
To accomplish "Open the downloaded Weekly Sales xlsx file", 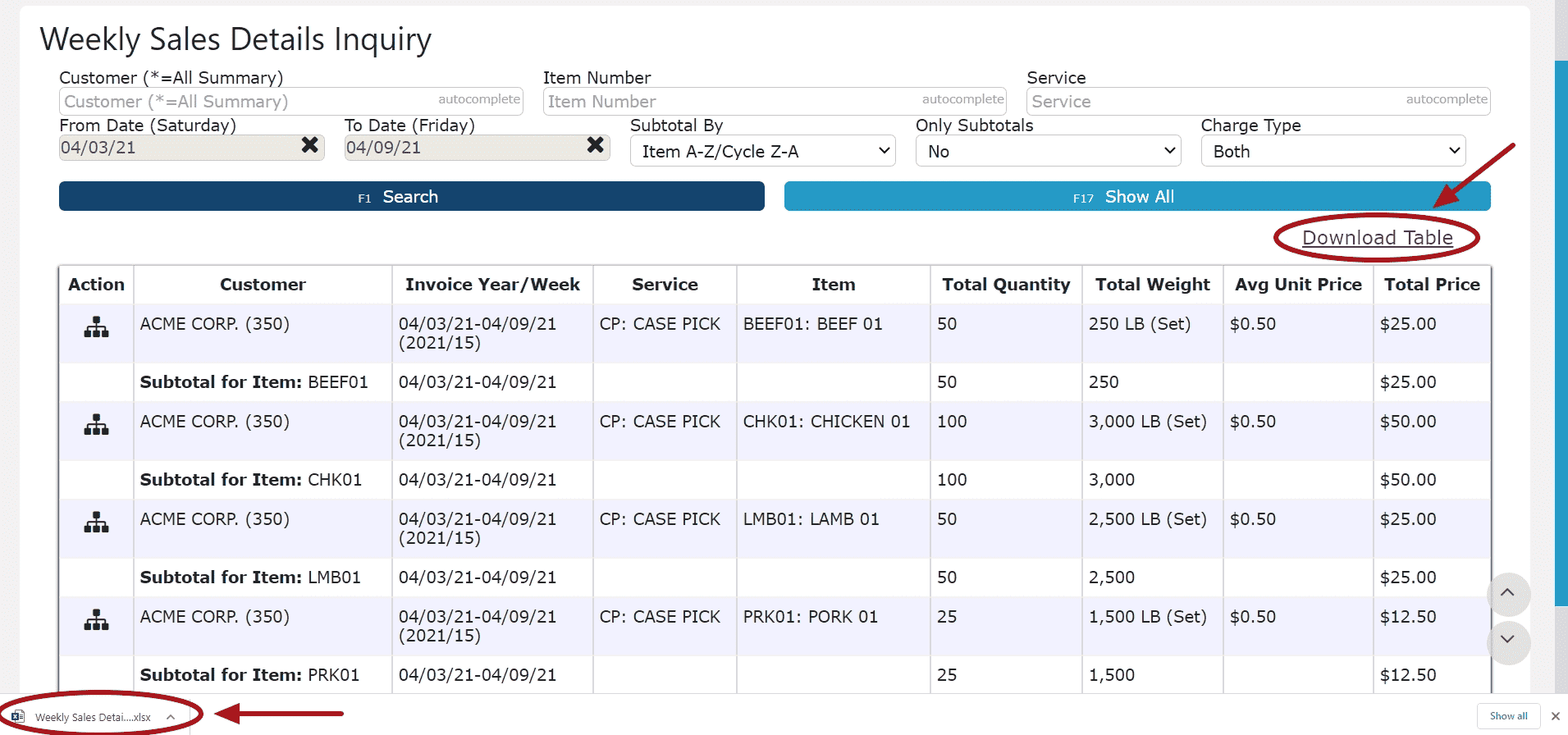I will (x=90, y=717).
